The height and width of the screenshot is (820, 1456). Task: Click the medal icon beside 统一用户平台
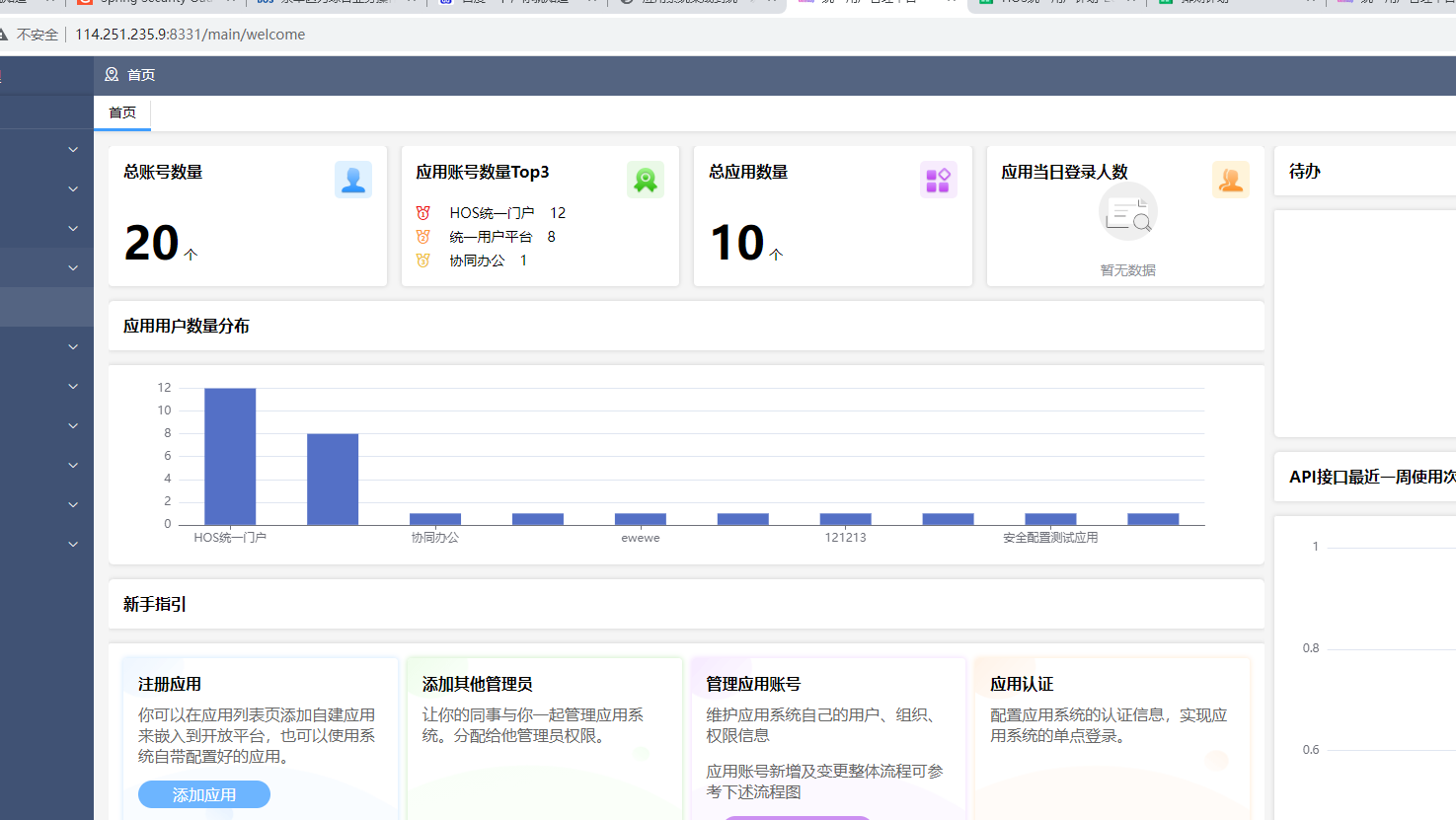[x=422, y=237]
